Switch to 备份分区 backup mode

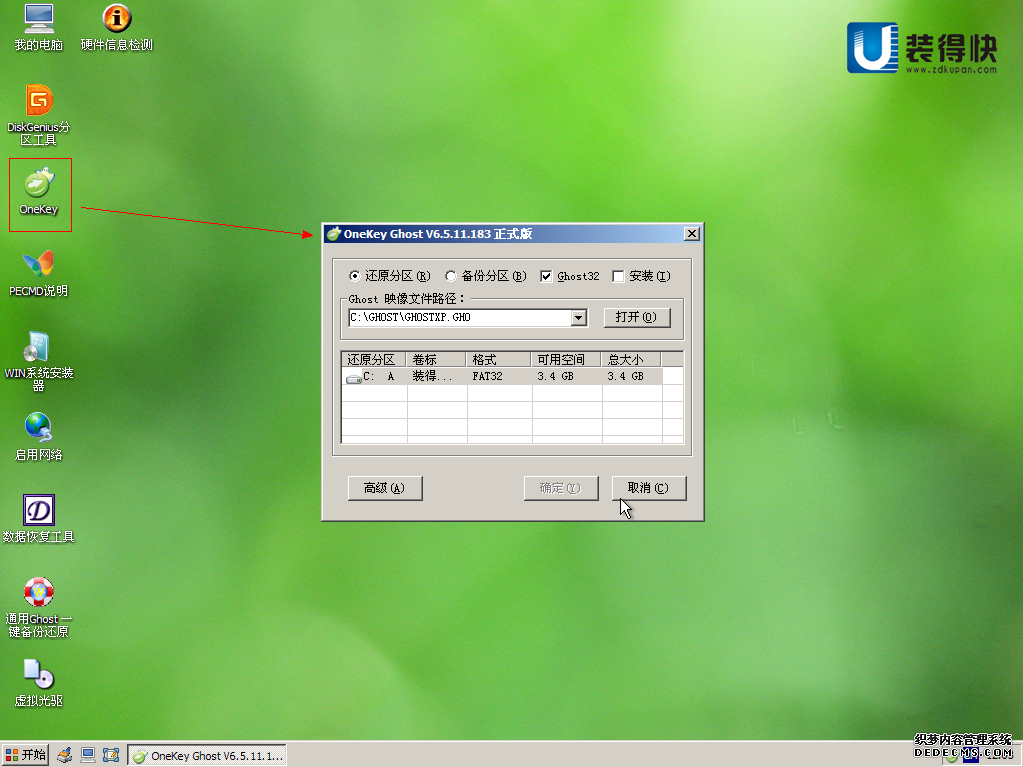pos(451,276)
